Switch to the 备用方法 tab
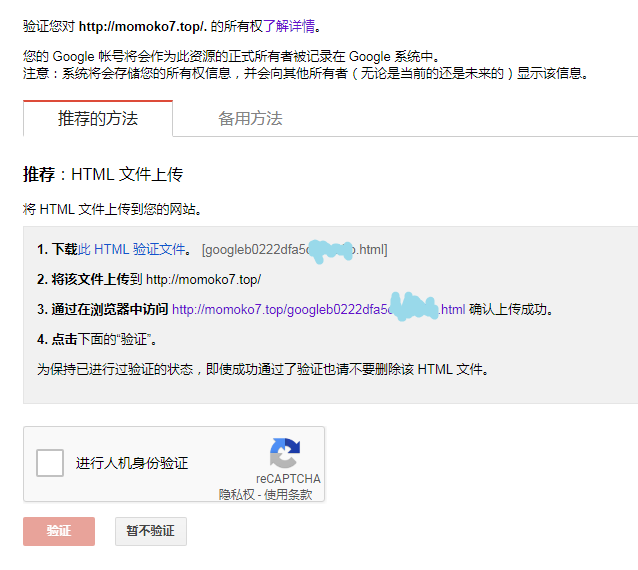The image size is (638, 570). tap(250, 118)
